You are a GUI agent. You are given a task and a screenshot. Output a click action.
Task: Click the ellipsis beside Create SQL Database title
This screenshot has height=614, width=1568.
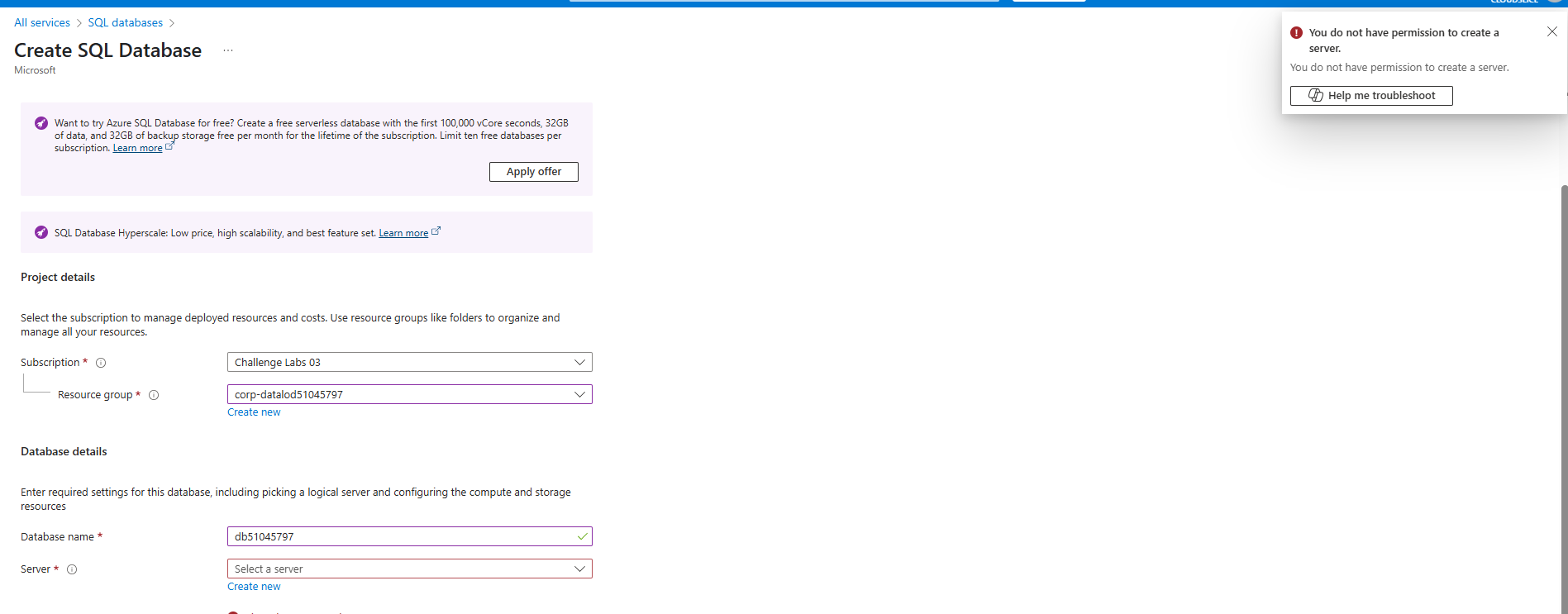228,50
